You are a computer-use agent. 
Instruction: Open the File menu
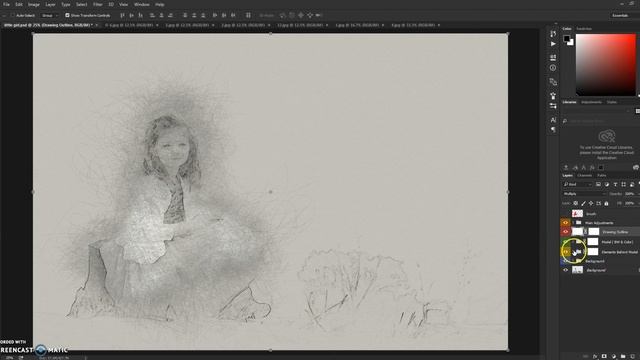point(6,4)
